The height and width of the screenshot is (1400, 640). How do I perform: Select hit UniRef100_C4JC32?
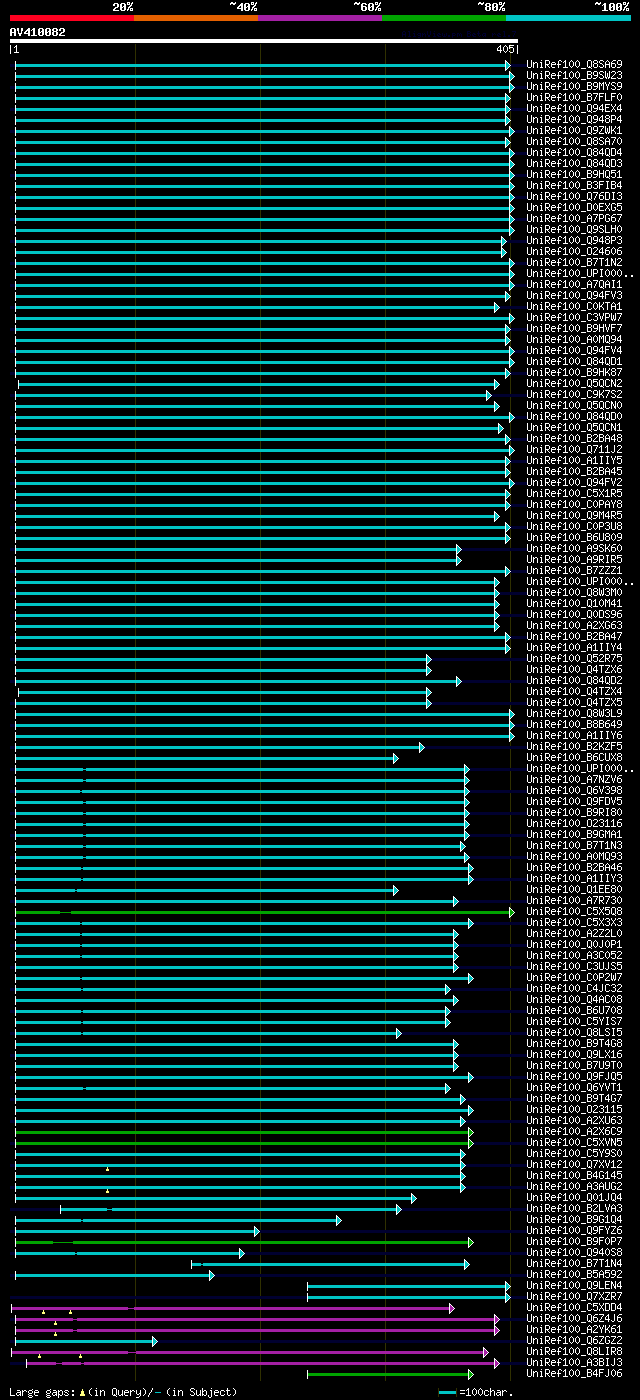(x=574, y=989)
